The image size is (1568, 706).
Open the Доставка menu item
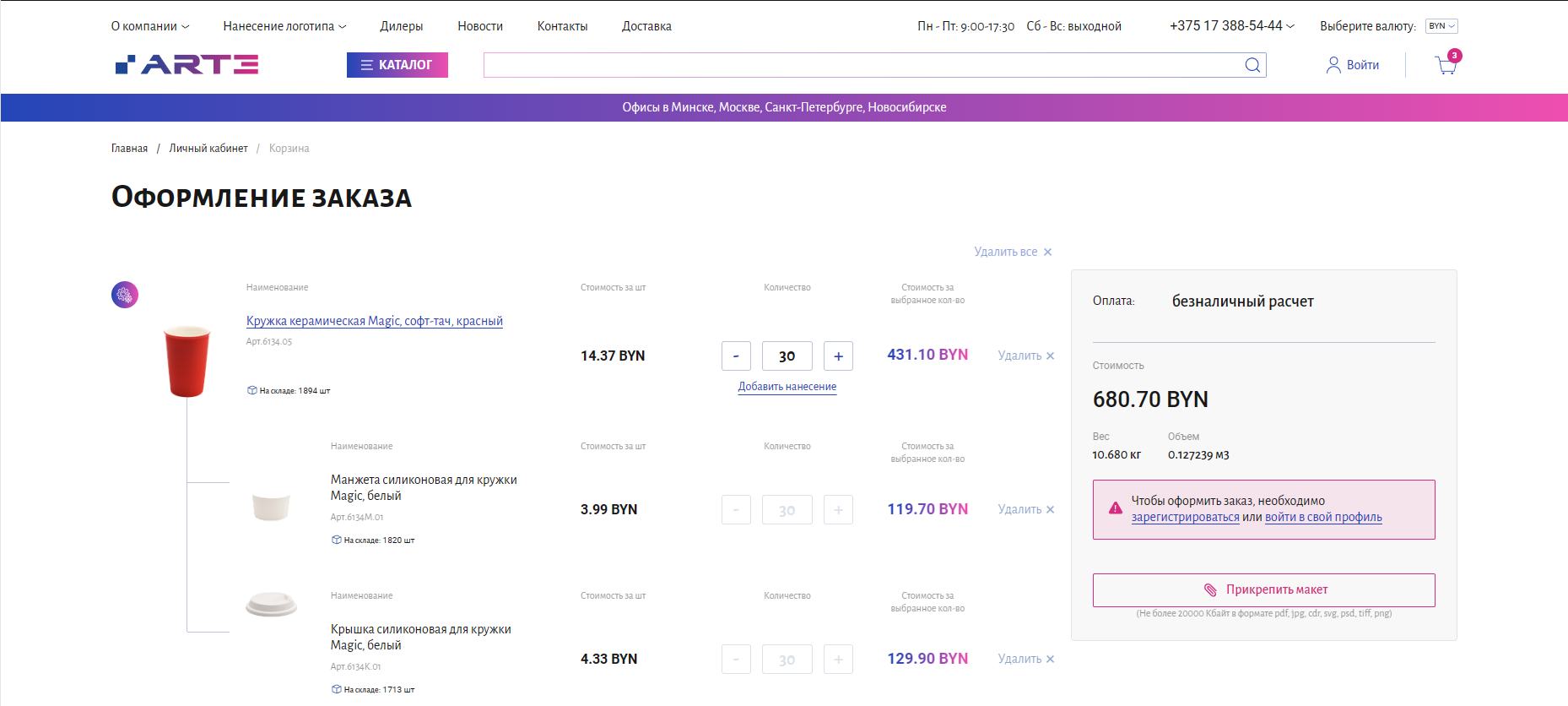(646, 26)
